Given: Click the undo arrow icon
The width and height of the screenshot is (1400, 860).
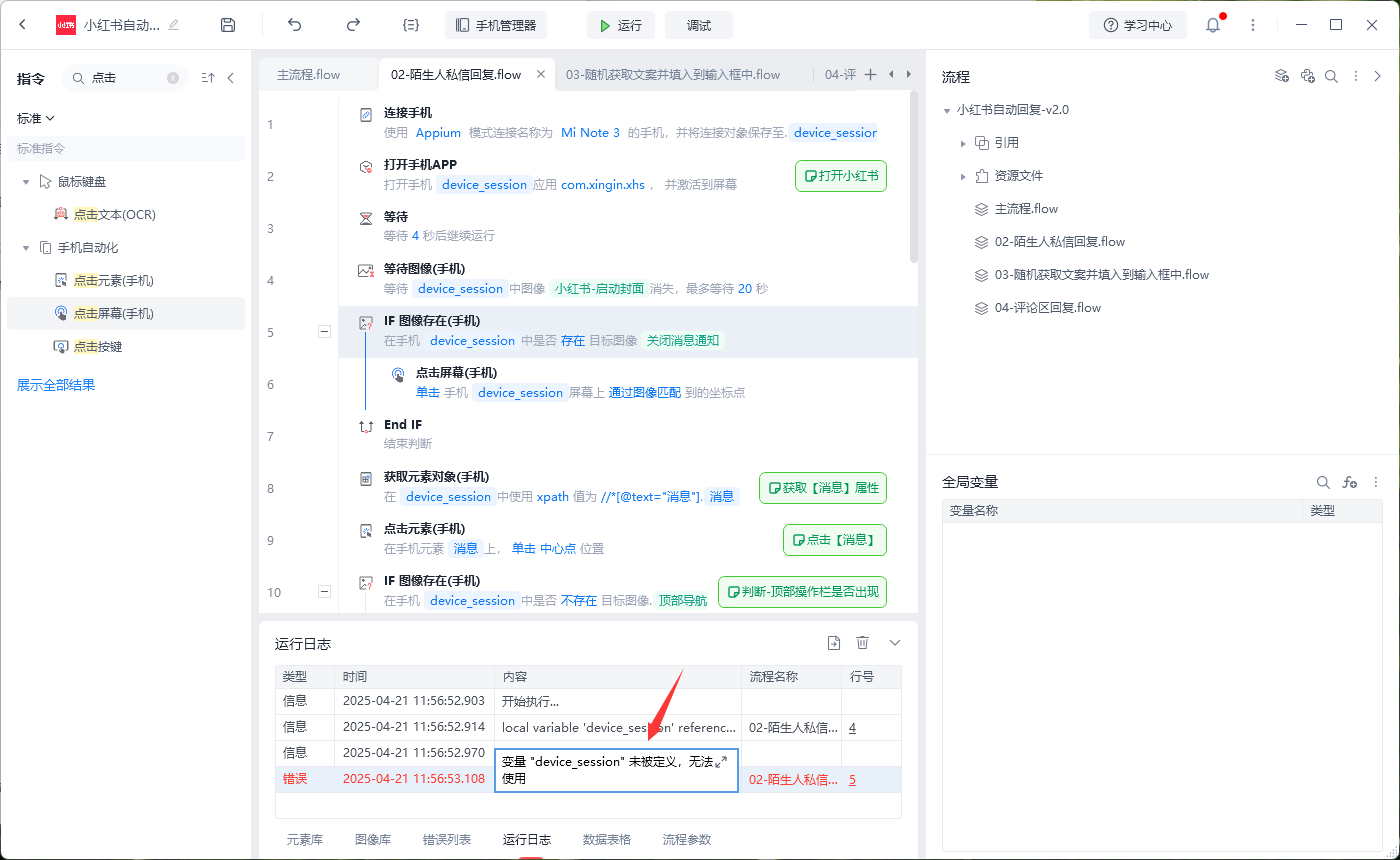Looking at the screenshot, I should (x=294, y=25).
